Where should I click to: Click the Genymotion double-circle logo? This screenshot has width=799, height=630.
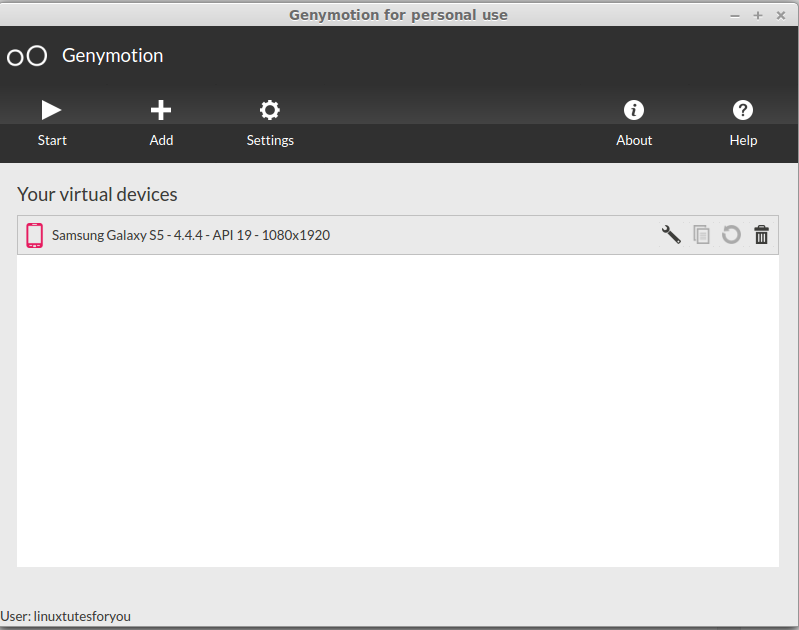[27, 56]
